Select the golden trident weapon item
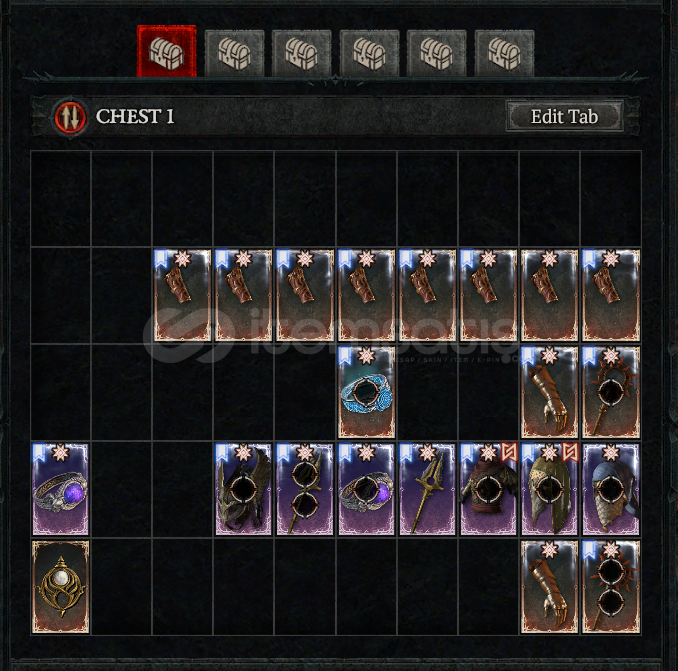Image resolution: width=678 pixels, height=671 pixels. tap(428, 489)
